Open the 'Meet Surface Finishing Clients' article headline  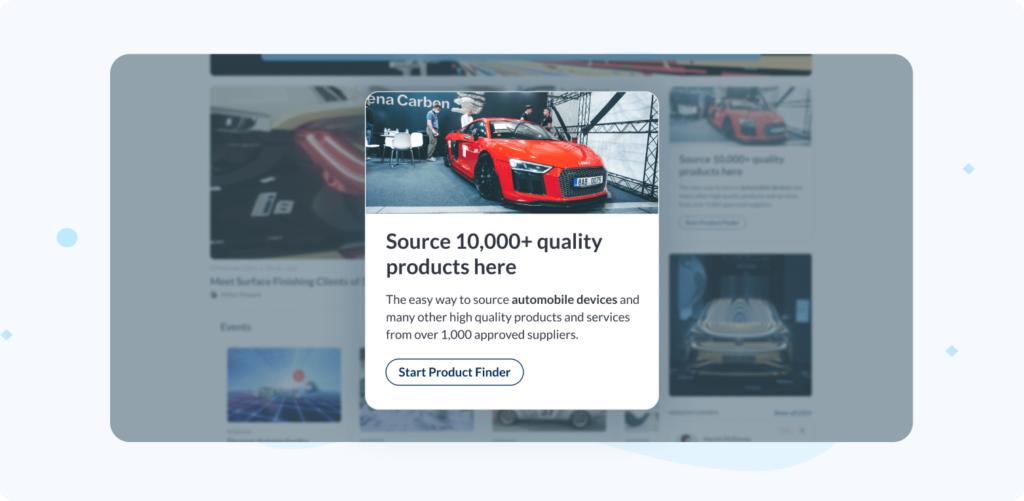pos(287,282)
